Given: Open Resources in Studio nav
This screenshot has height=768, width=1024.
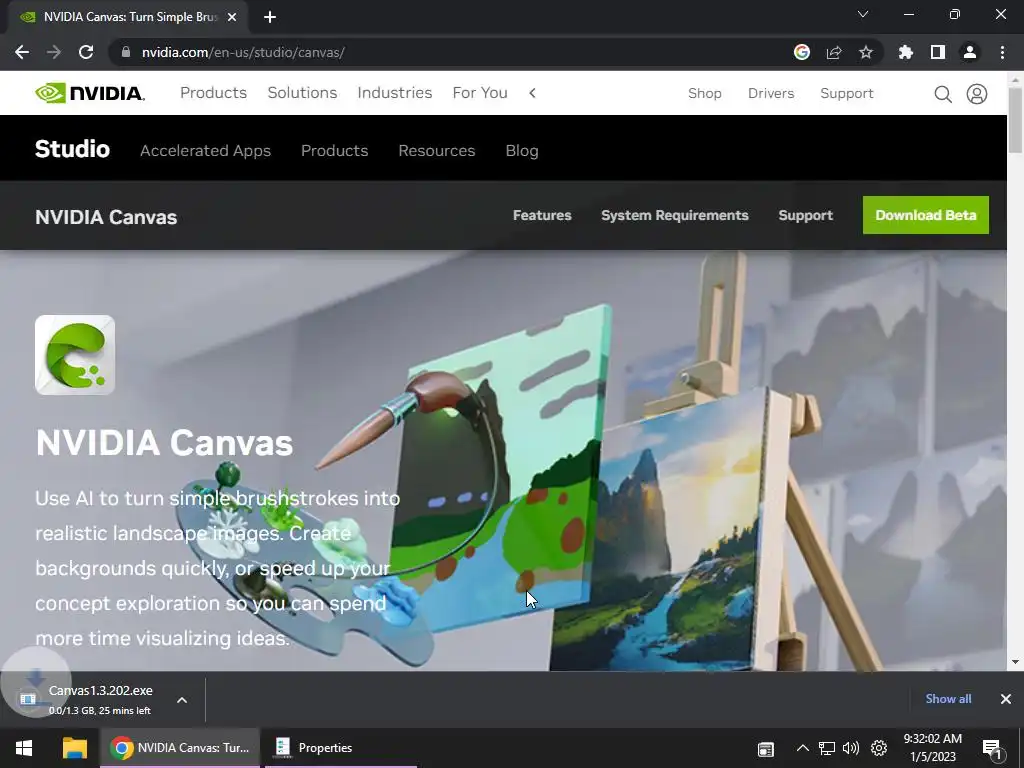Looking at the screenshot, I should [437, 151].
